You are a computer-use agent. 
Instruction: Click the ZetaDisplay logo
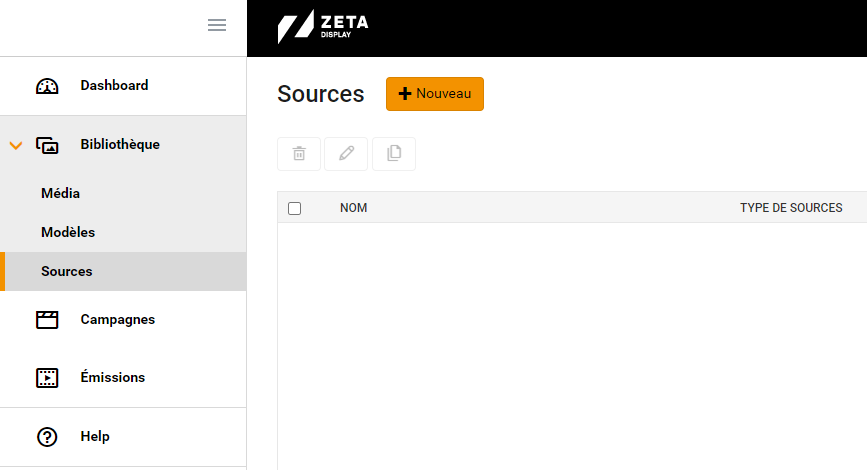pyautogui.click(x=323, y=27)
